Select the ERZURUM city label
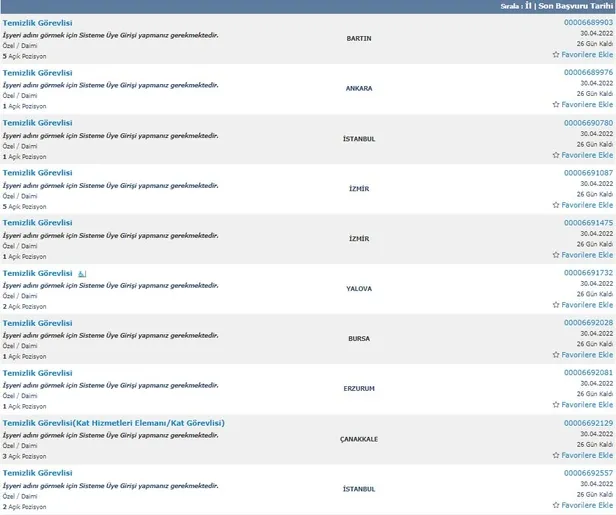616x515 pixels. [x=359, y=388]
